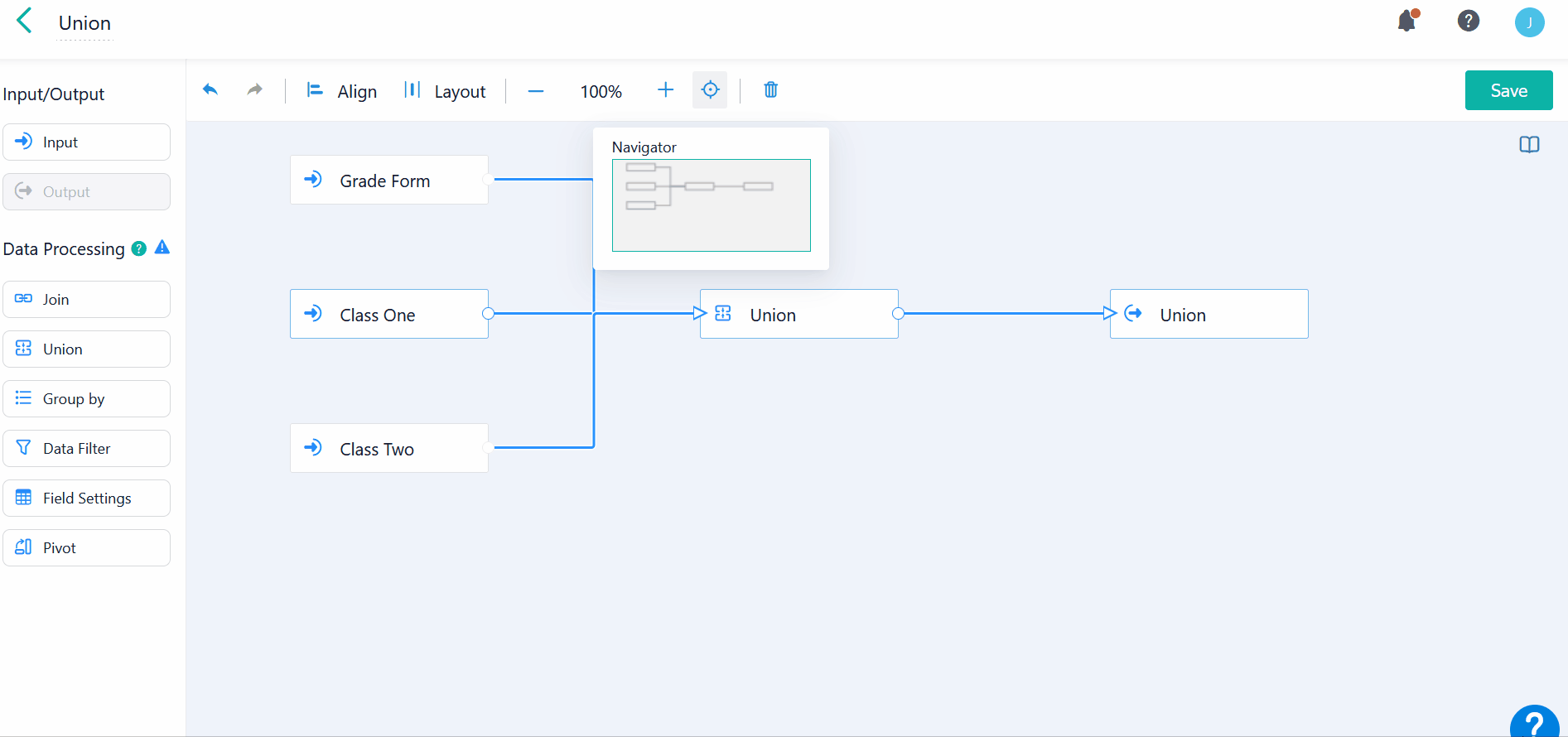Open the notifications bell
1568x737 pixels.
coord(1406,22)
